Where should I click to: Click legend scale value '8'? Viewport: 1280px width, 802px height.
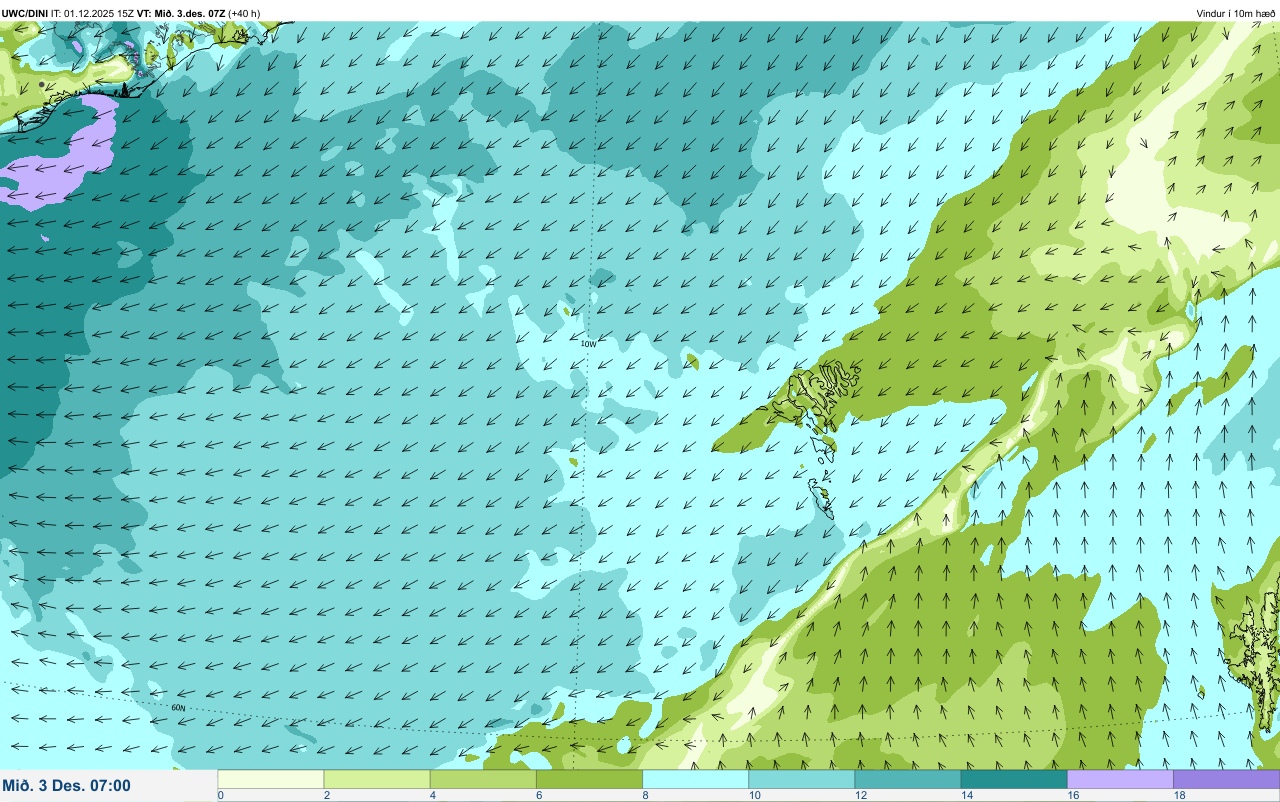pyautogui.click(x=645, y=795)
